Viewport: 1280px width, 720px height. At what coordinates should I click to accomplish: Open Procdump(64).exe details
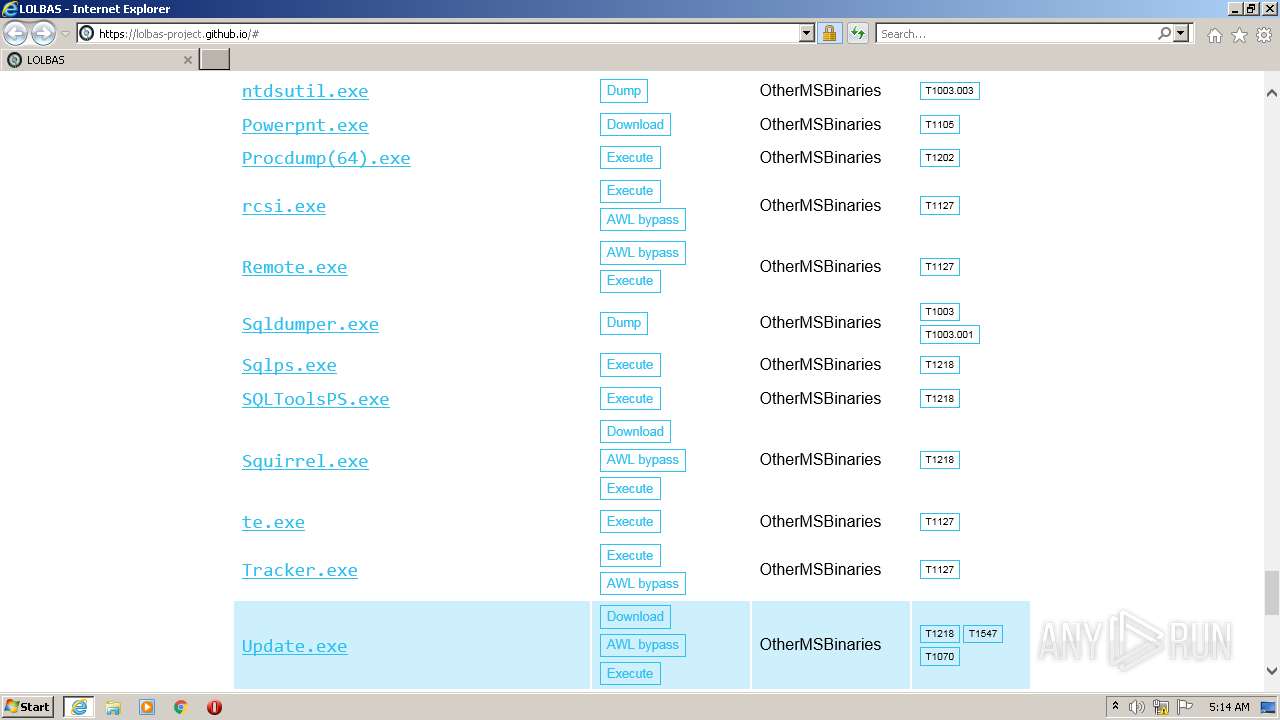(x=326, y=158)
